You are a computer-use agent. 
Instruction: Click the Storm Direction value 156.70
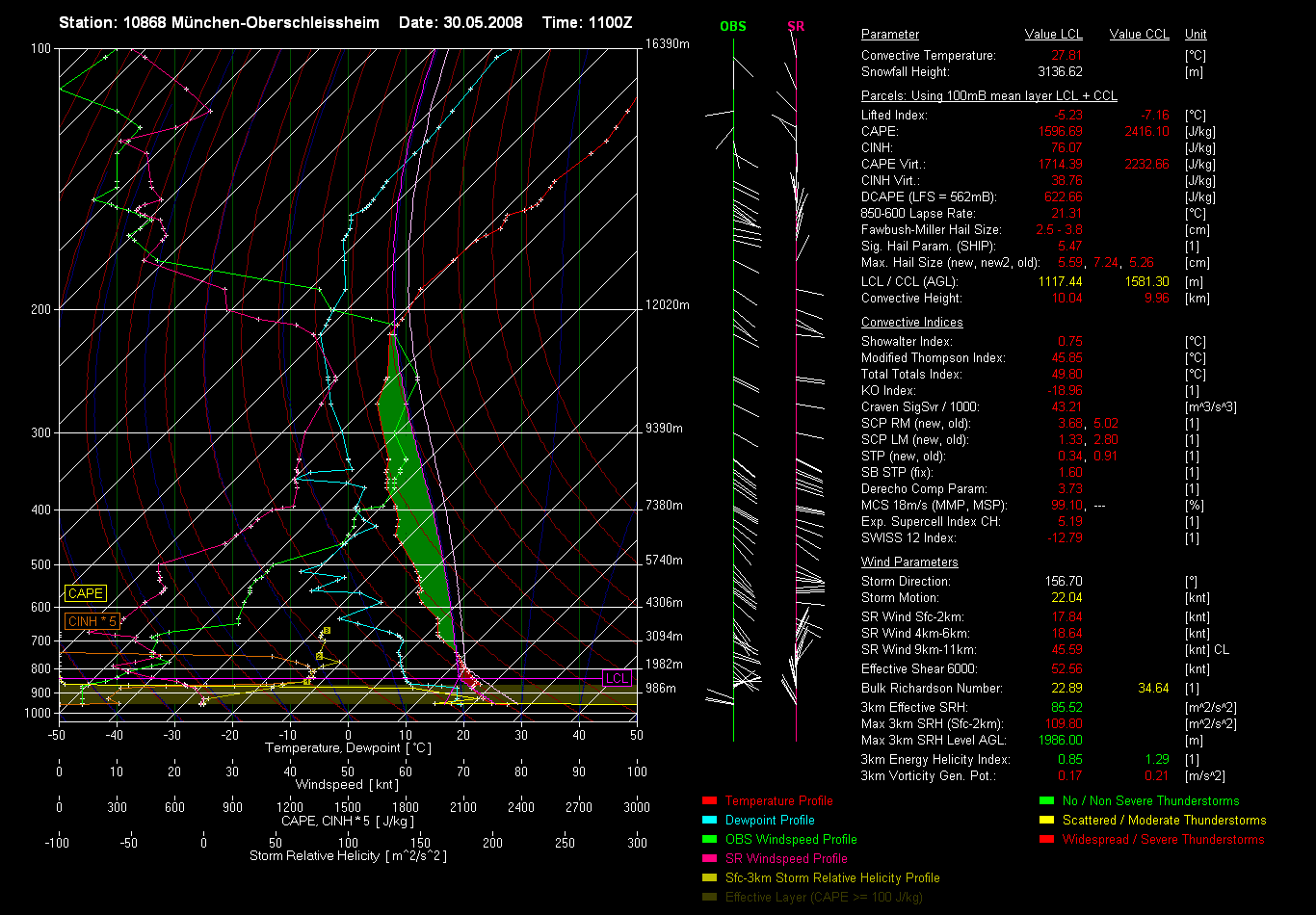[x=1064, y=582]
